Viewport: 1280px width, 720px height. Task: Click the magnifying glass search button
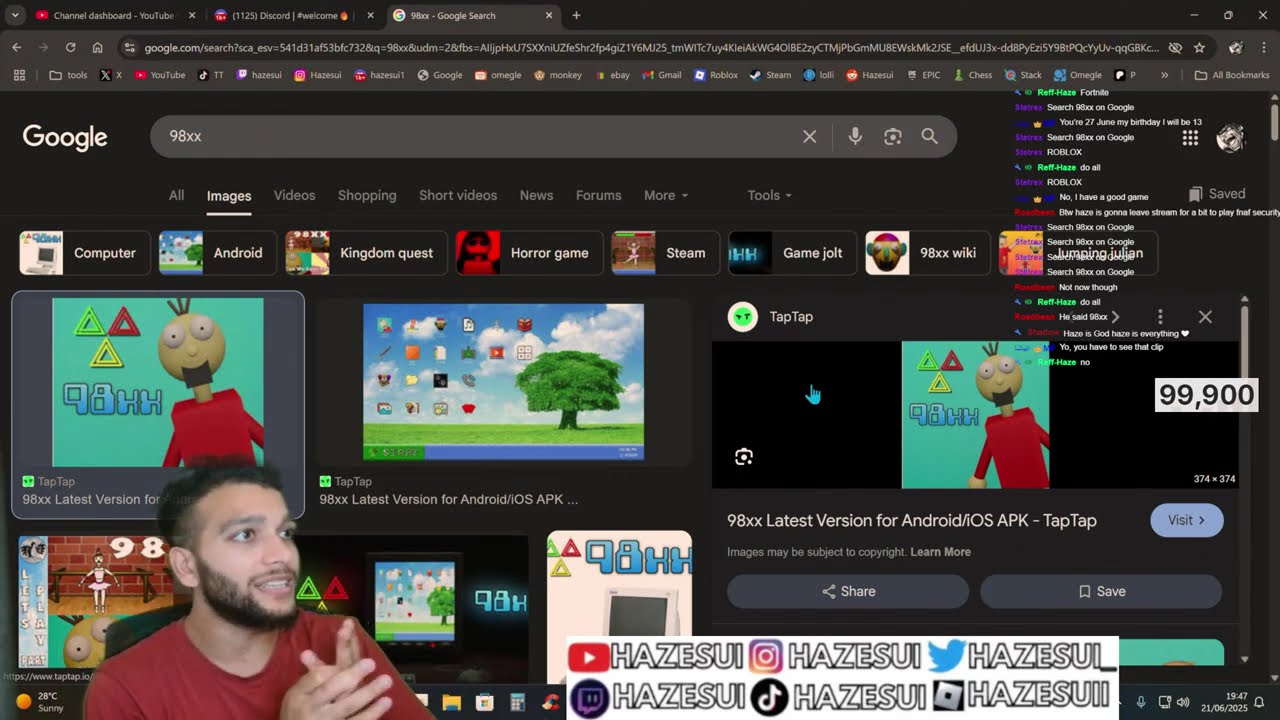[x=930, y=136]
